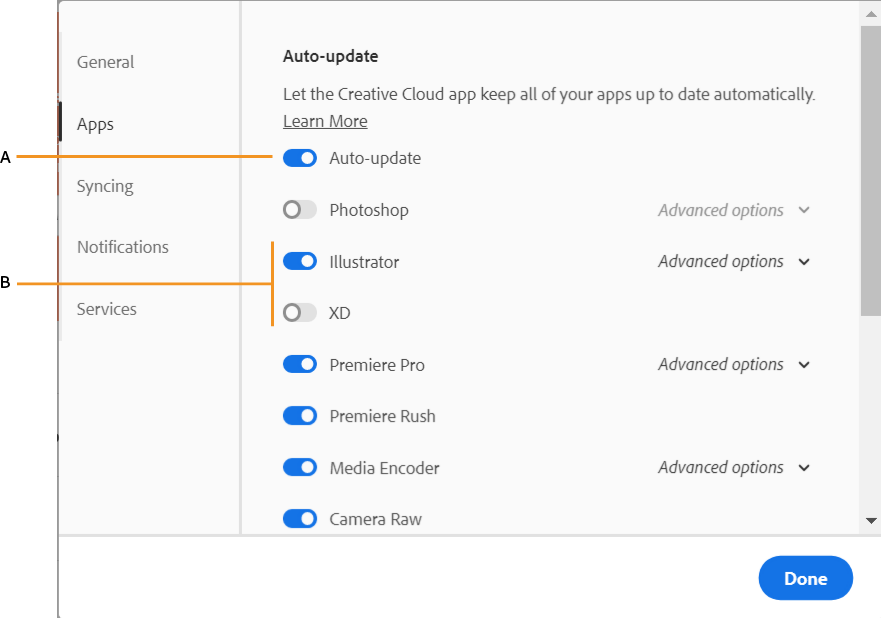The height and width of the screenshot is (618, 881).
Task: Turn off Camera Raw auto-update
Action: [x=300, y=519]
